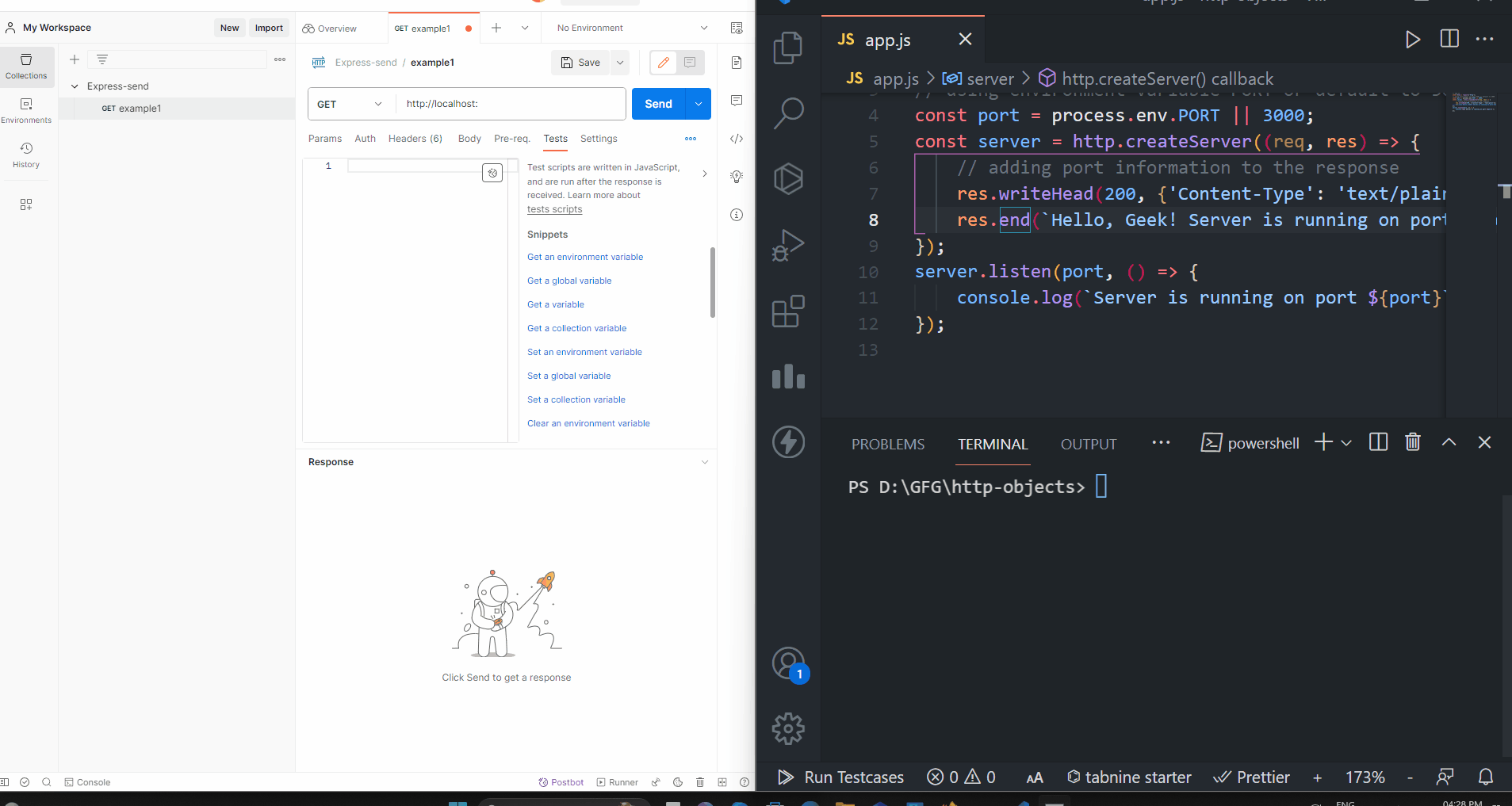Open code snippet pane icon

point(737,139)
